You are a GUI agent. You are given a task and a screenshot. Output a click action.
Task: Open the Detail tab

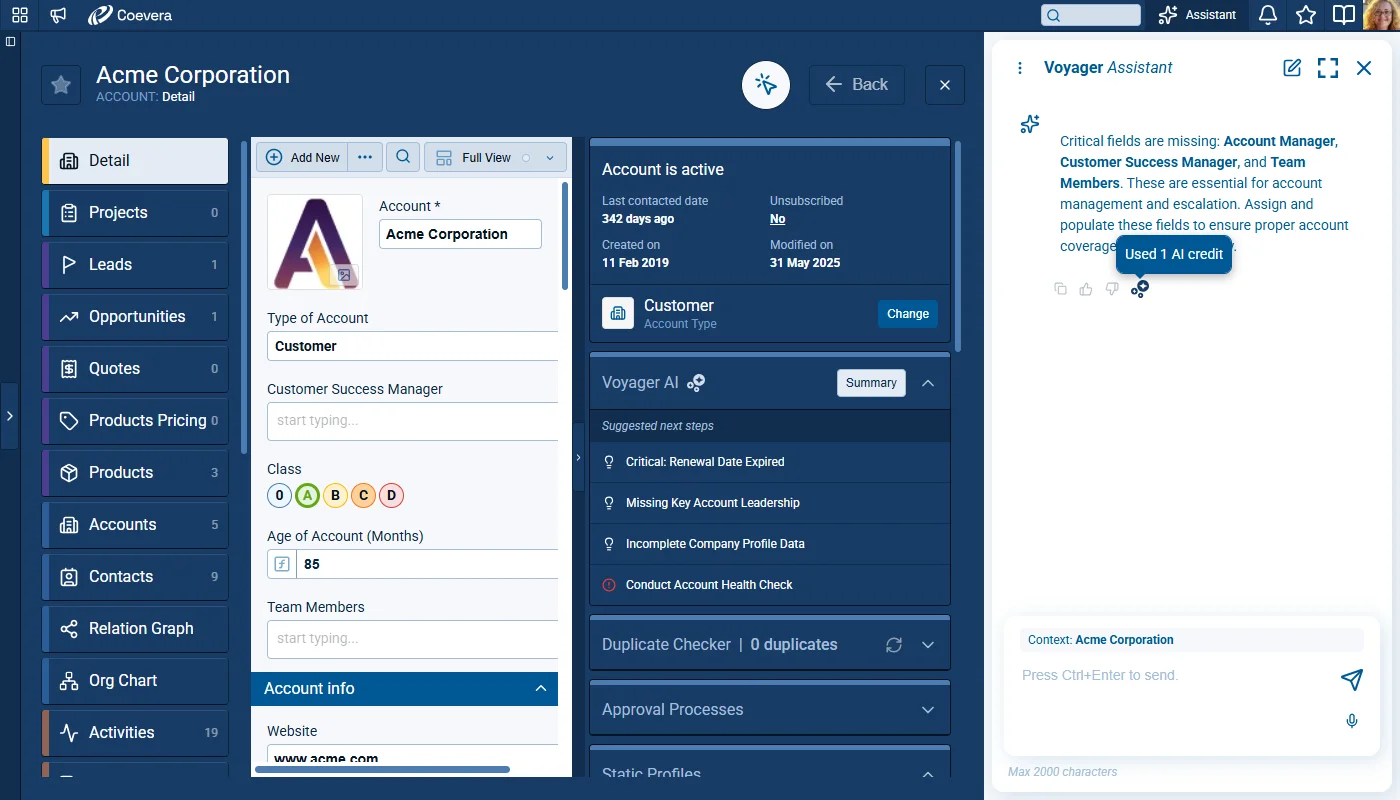click(x=135, y=161)
